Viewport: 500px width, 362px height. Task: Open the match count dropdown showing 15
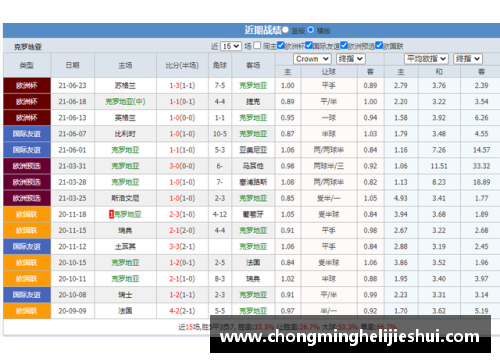pos(231,46)
